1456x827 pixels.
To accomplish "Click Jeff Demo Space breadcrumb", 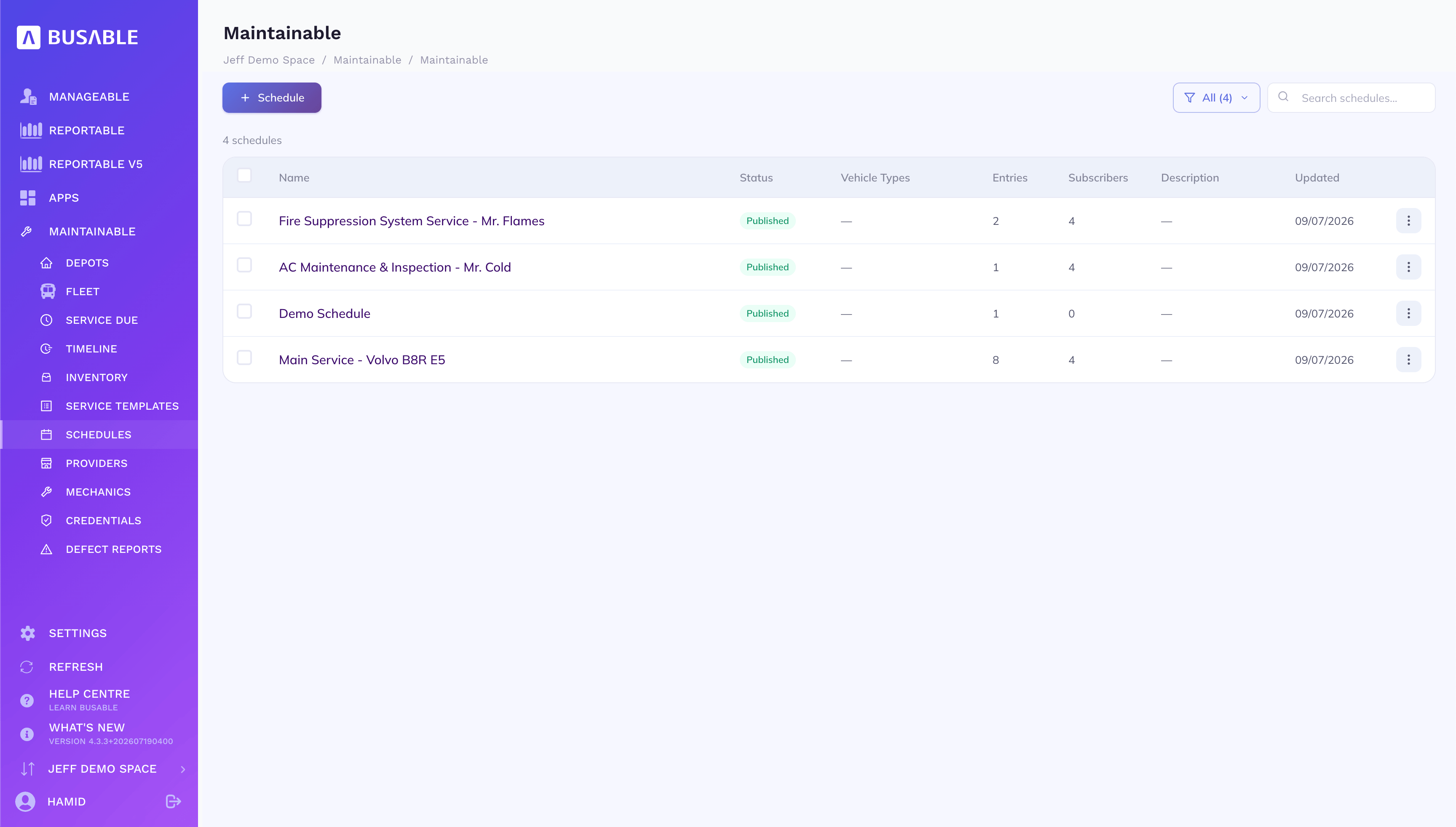I will click(x=269, y=60).
